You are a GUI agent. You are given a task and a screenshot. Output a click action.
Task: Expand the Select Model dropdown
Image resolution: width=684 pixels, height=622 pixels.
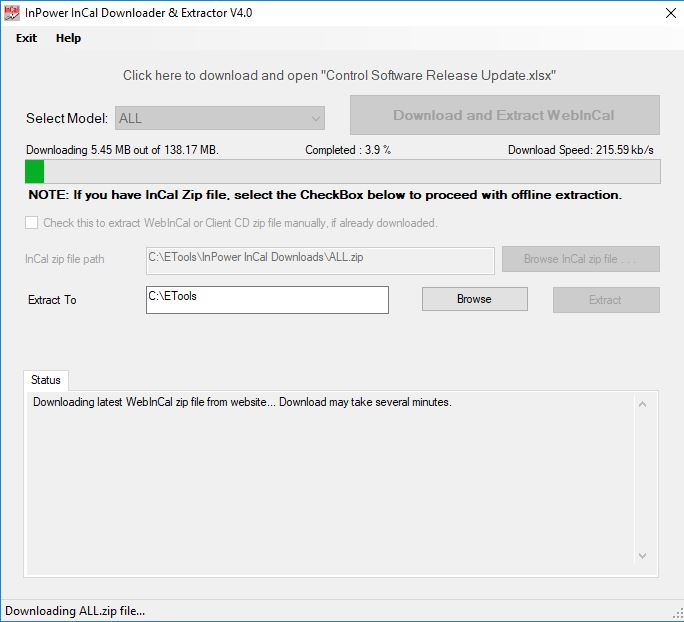point(220,118)
